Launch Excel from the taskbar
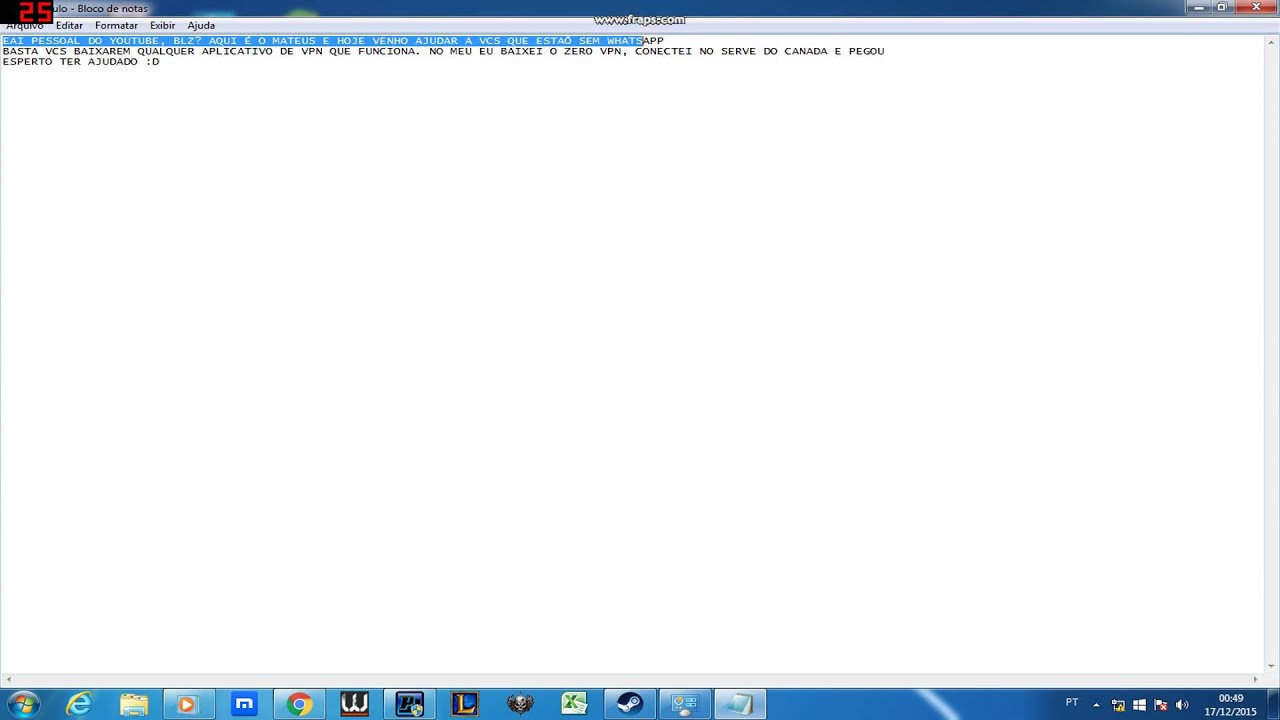Viewport: 1280px width, 720px height. pos(575,705)
